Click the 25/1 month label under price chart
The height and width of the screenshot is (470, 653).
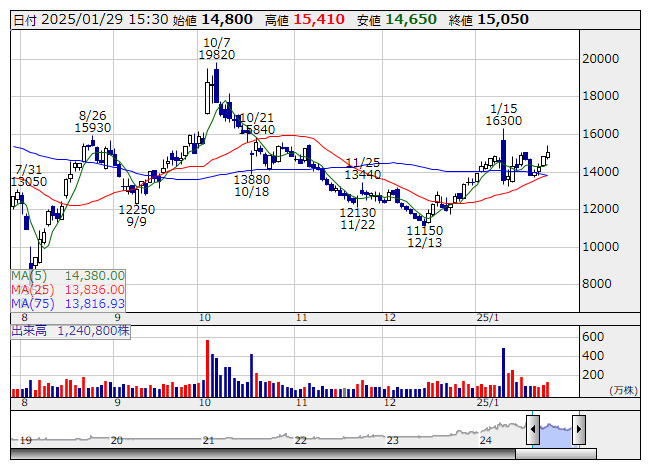488,318
